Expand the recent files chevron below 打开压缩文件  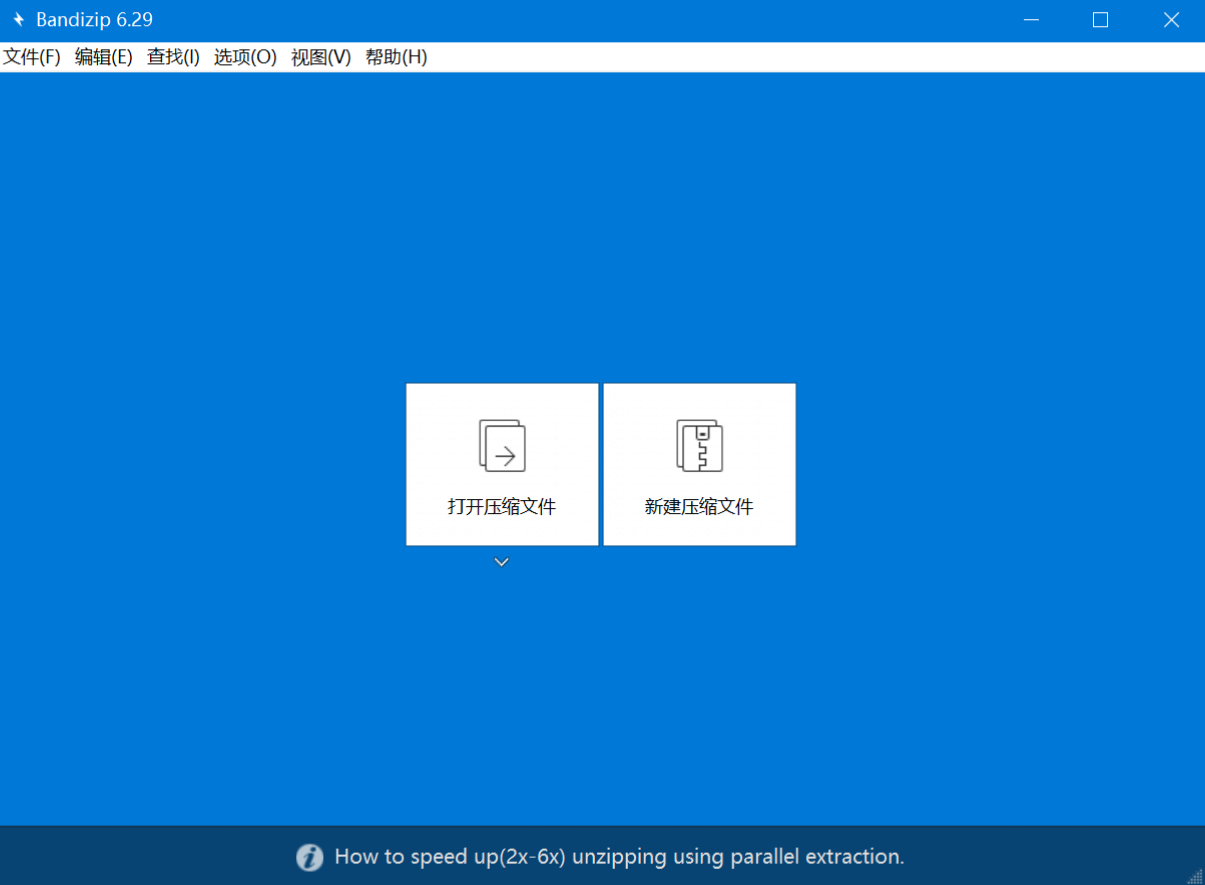pos(502,562)
